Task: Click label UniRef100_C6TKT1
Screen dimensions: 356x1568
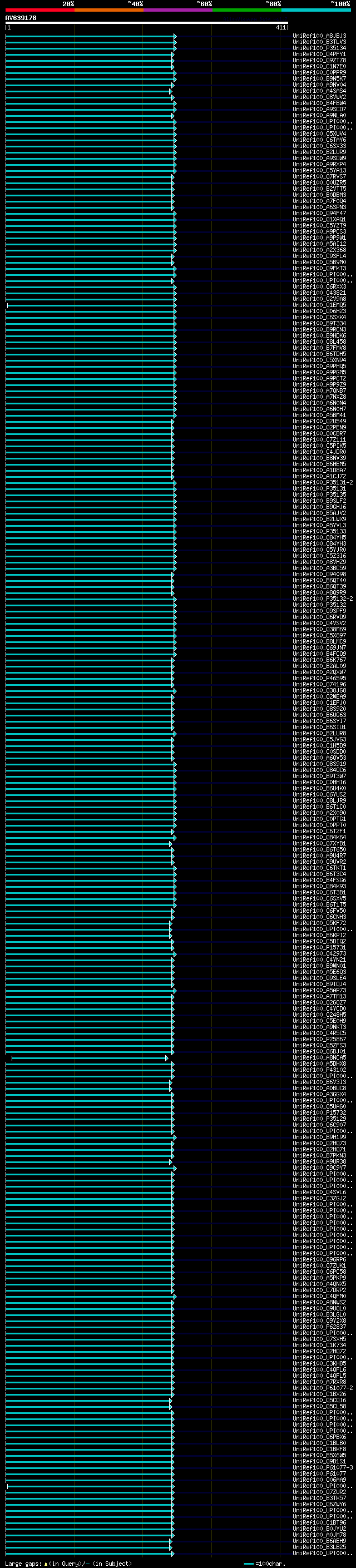Action: 319,868
